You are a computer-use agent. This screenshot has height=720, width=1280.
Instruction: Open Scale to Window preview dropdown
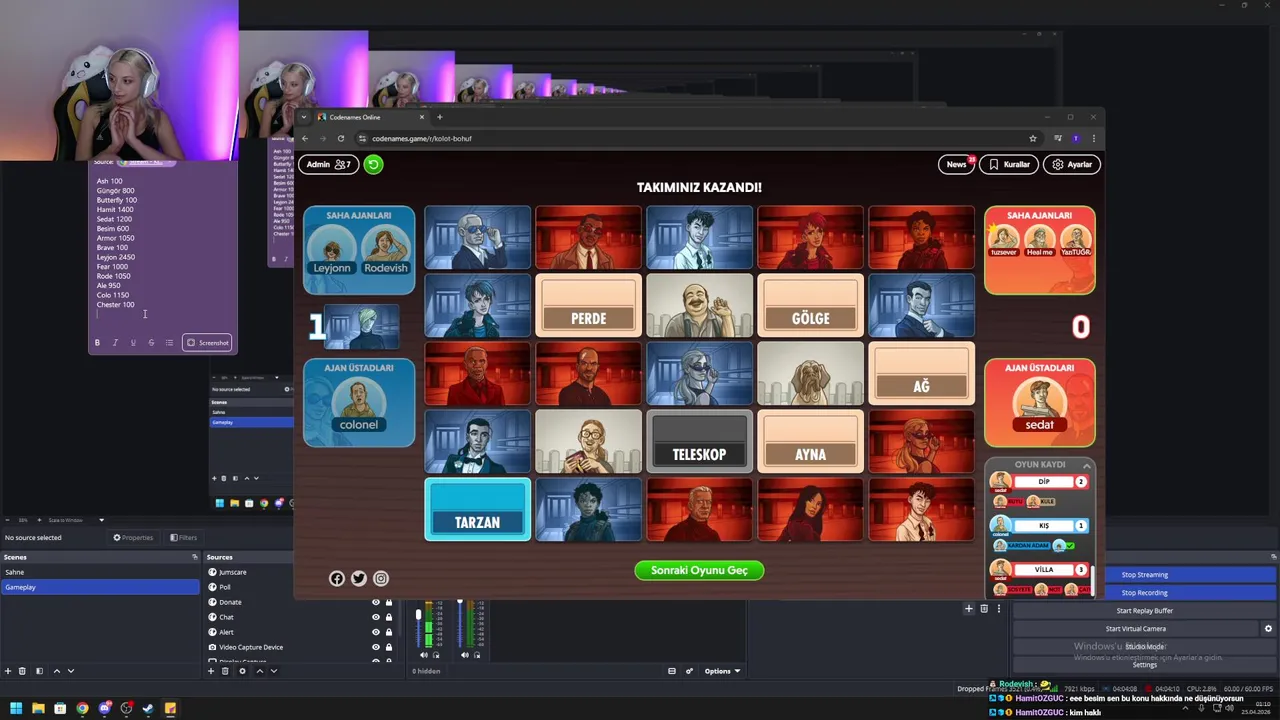(x=76, y=520)
